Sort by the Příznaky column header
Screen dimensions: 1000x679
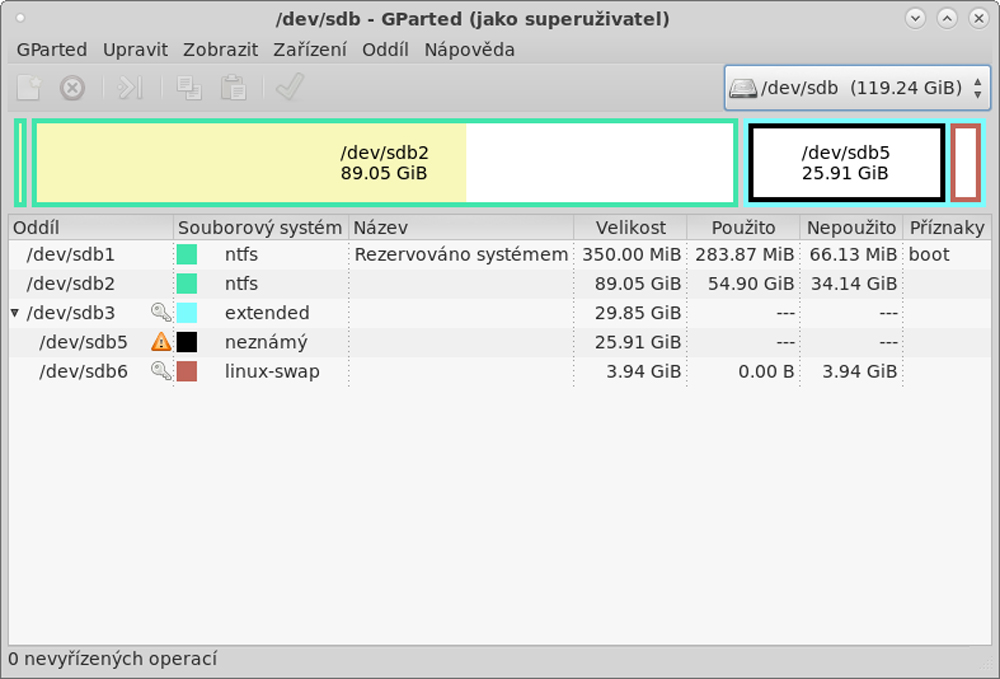pos(947,228)
